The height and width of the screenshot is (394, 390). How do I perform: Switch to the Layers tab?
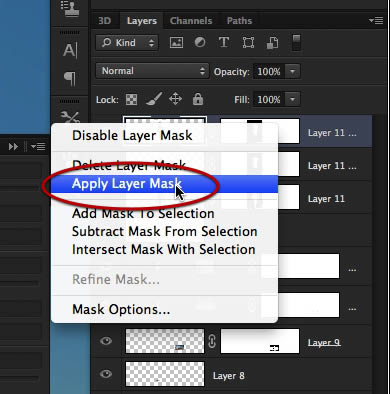click(x=142, y=21)
